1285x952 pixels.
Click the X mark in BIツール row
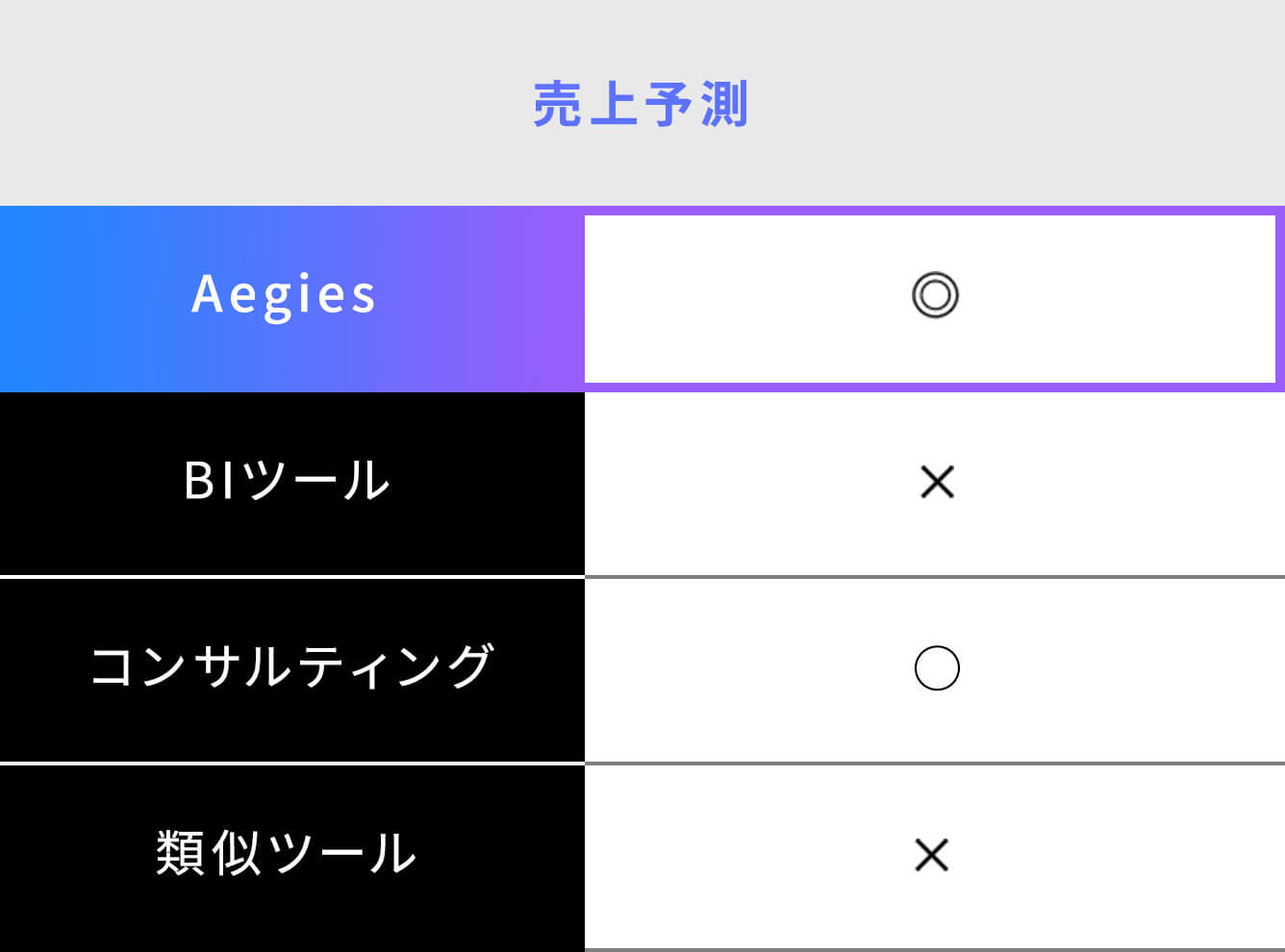coord(937,482)
